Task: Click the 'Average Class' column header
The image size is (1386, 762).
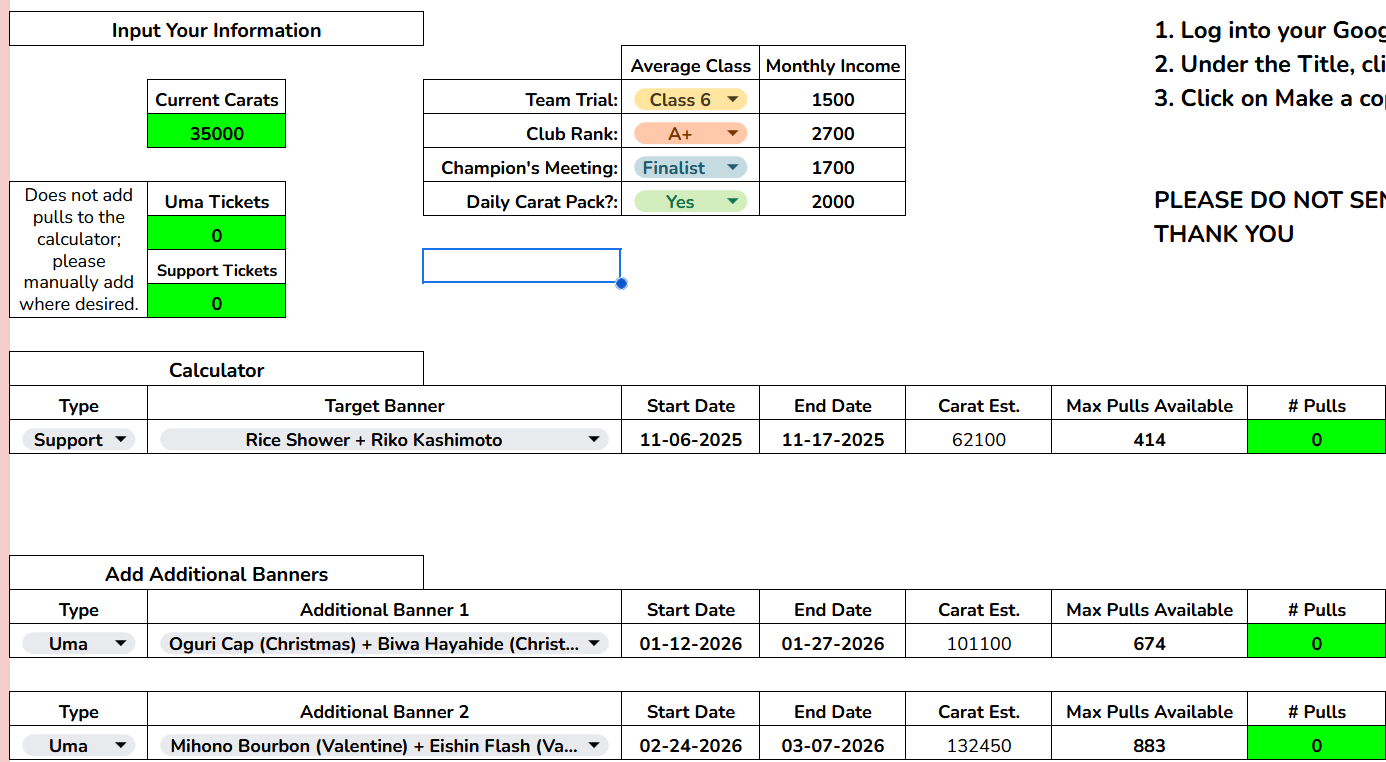Action: (x=691, y=63)
